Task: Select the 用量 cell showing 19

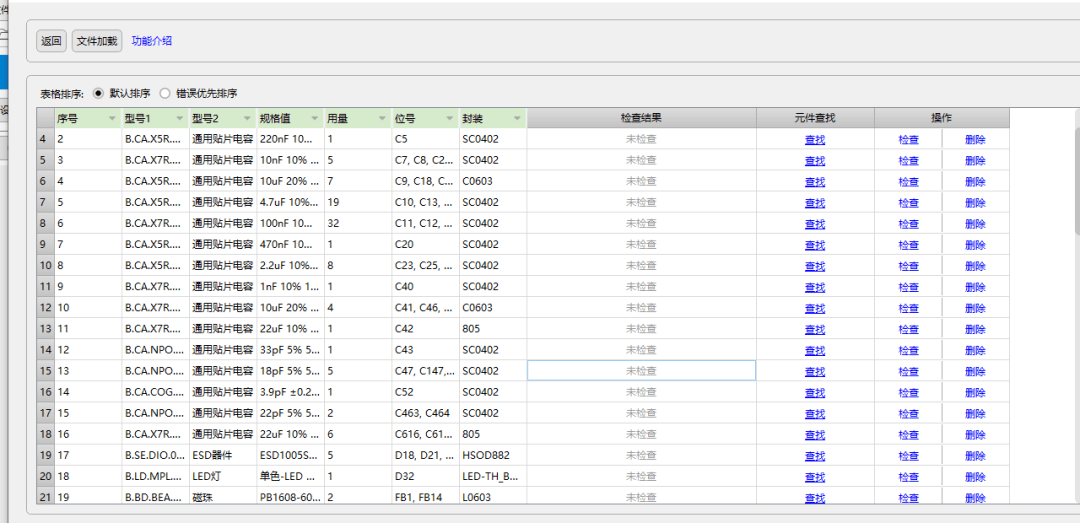Action: [x=358, y=203]
